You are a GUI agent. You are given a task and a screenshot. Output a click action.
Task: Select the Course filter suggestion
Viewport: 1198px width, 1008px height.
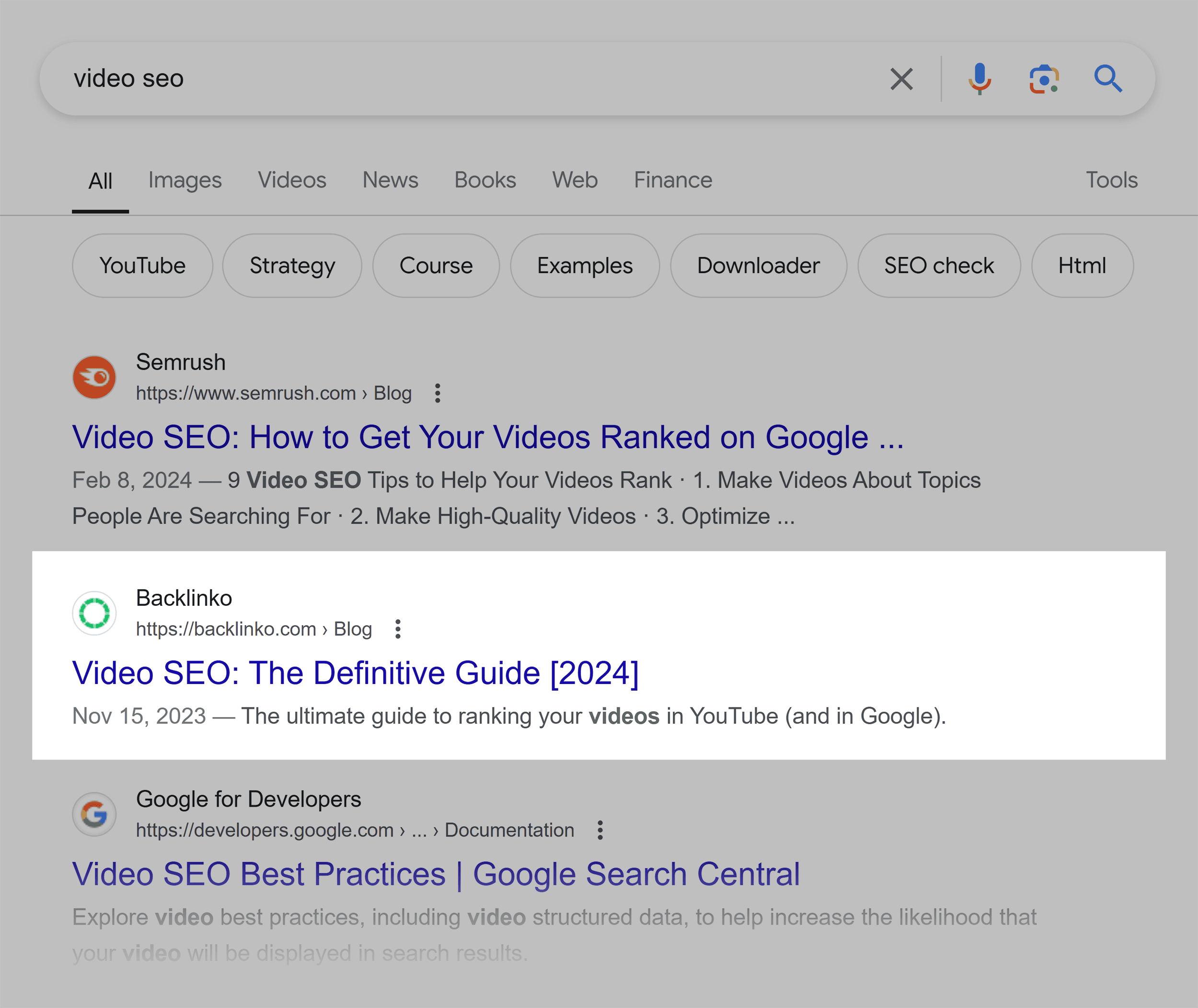click(434, 266)
